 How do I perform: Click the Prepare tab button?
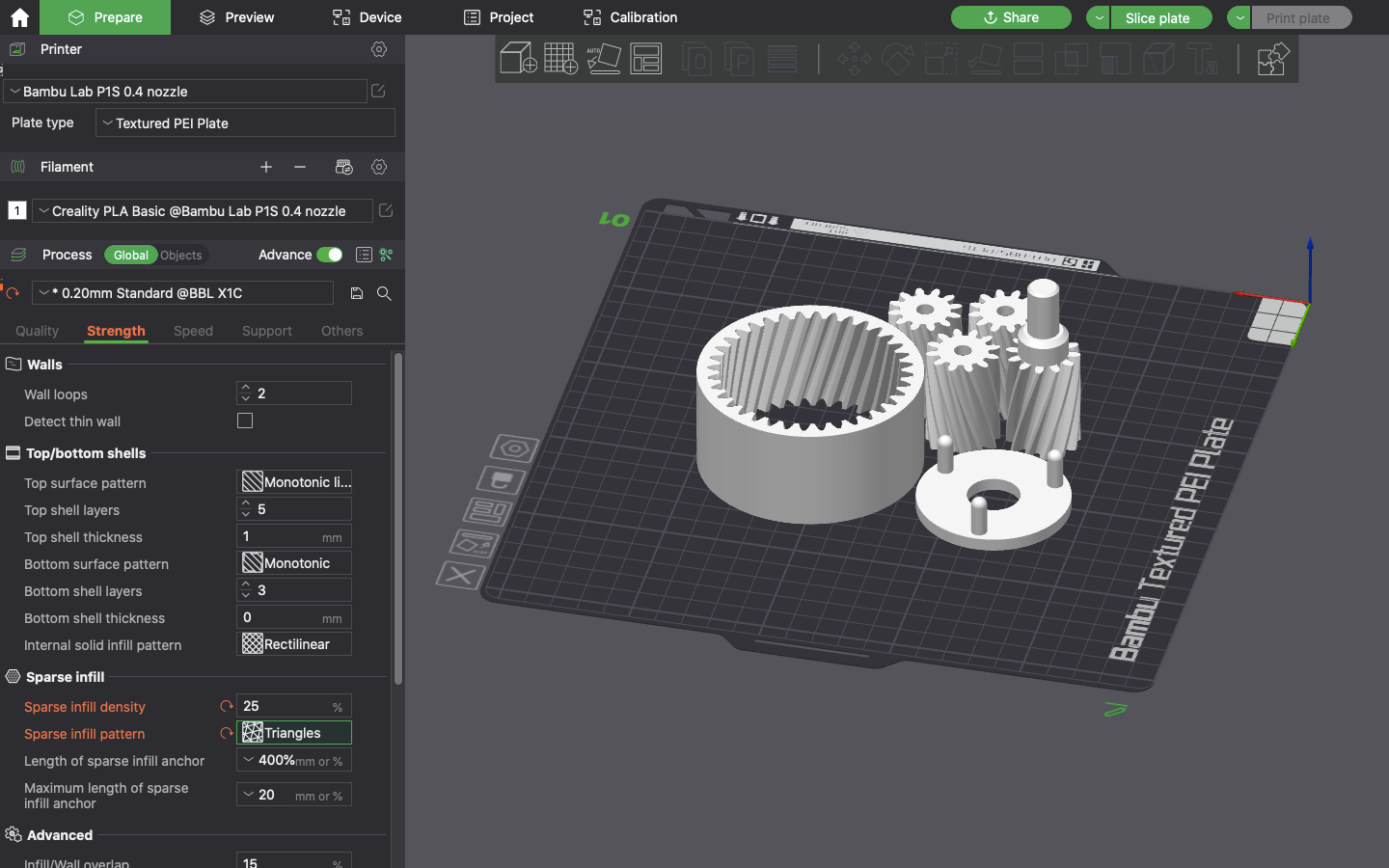105,17
